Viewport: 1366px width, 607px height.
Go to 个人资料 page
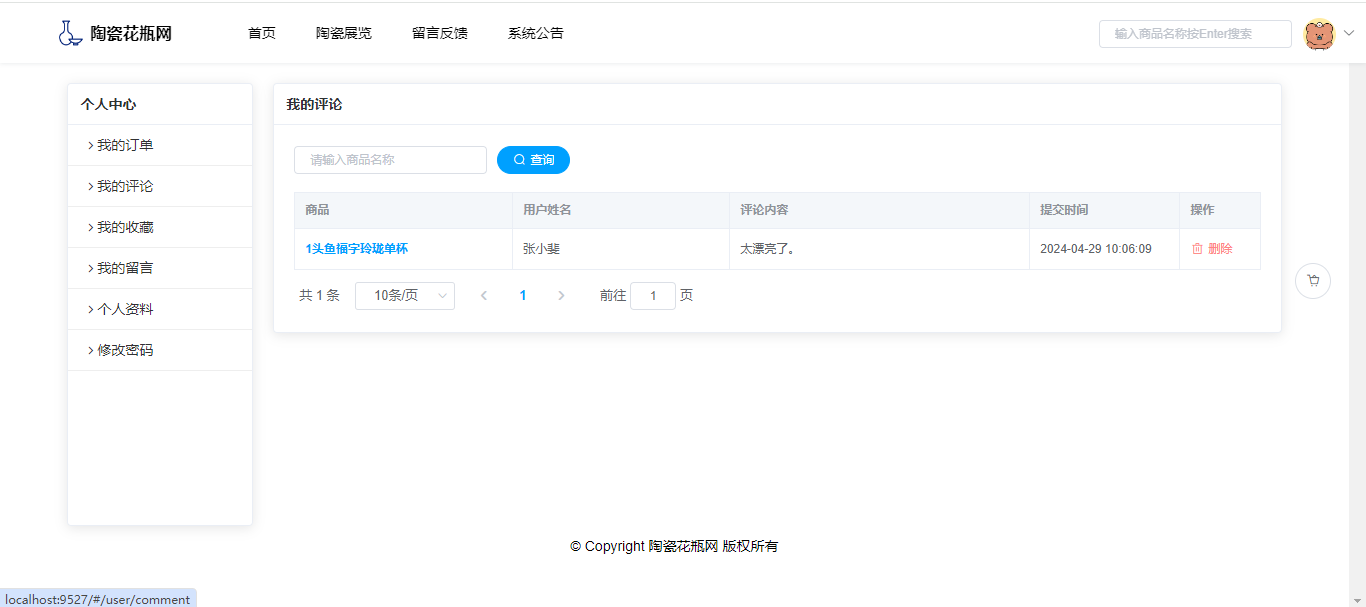point(125,309)
